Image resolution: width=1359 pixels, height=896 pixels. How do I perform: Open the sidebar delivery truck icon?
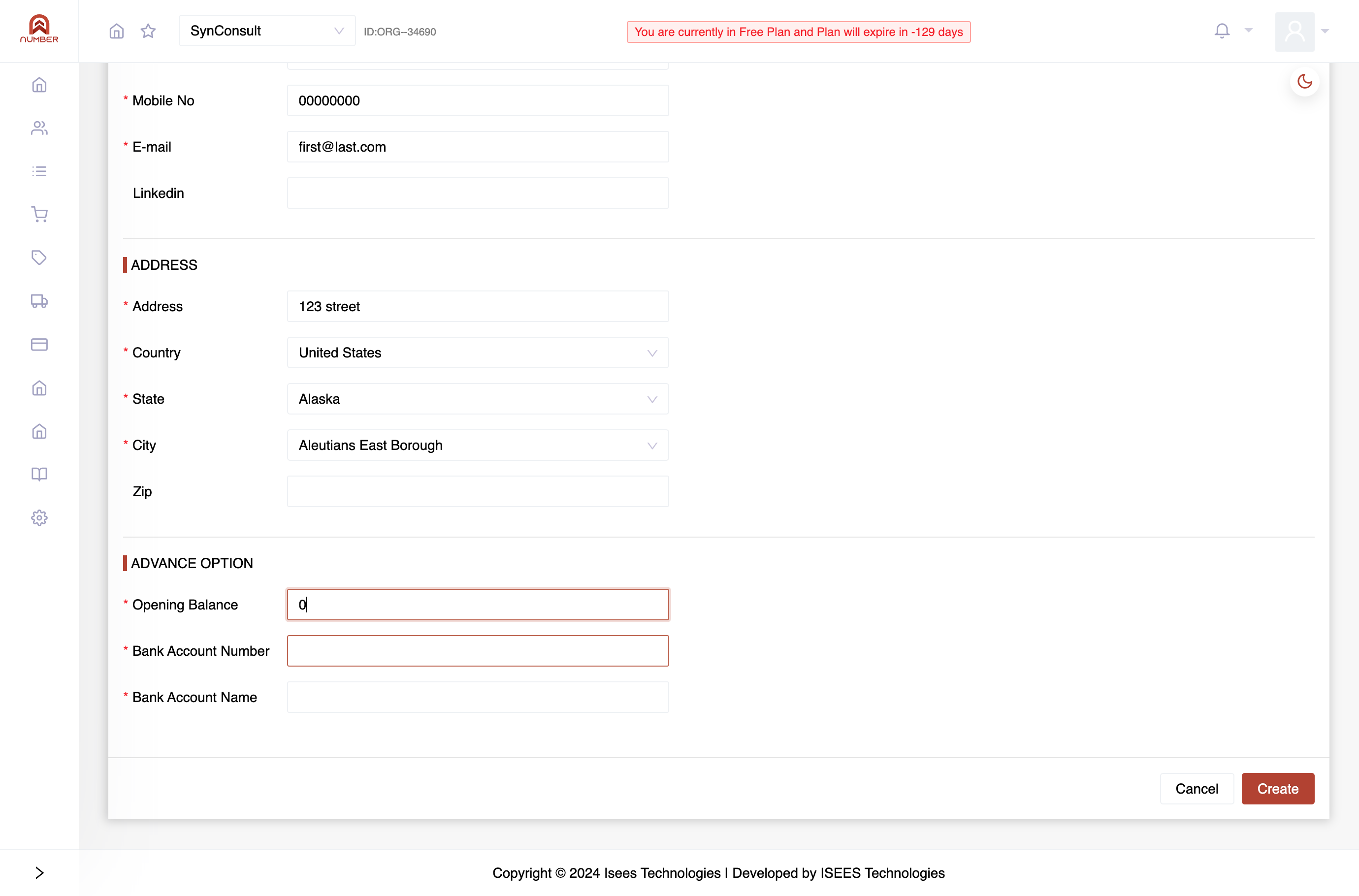pyautogui.click(x=39, y=301)
